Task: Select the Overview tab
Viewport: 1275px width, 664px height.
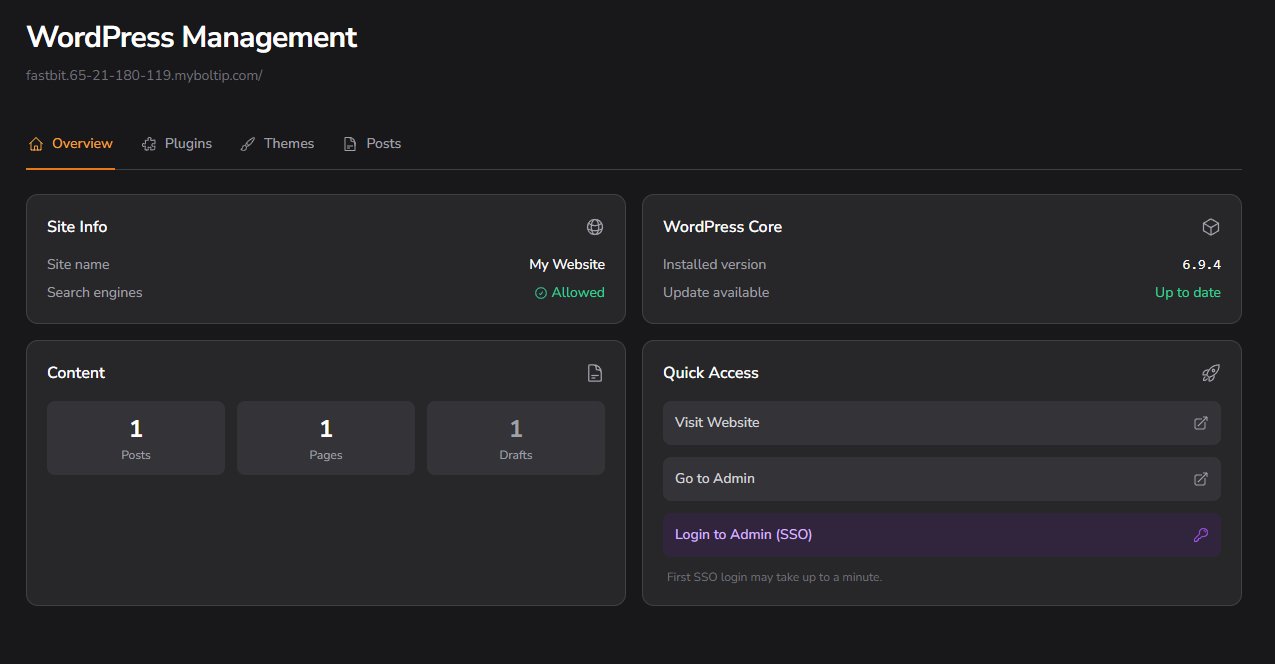Action: pos(71,144)
